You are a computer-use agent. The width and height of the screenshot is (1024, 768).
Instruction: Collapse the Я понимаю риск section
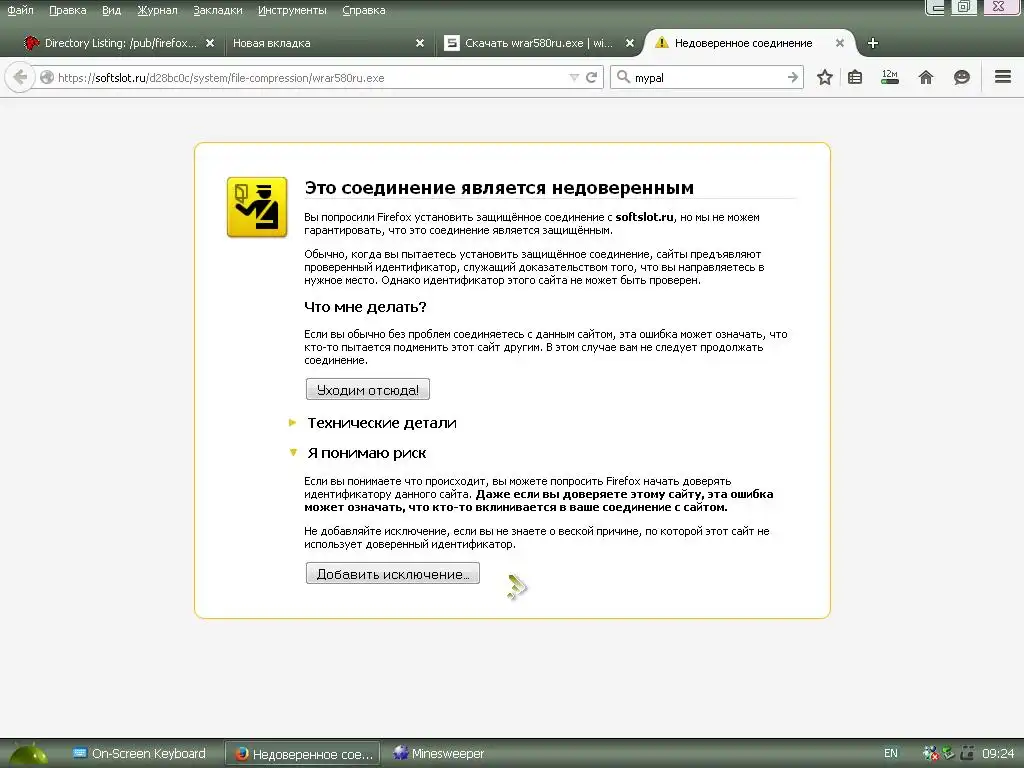click(x=366, y=453)
